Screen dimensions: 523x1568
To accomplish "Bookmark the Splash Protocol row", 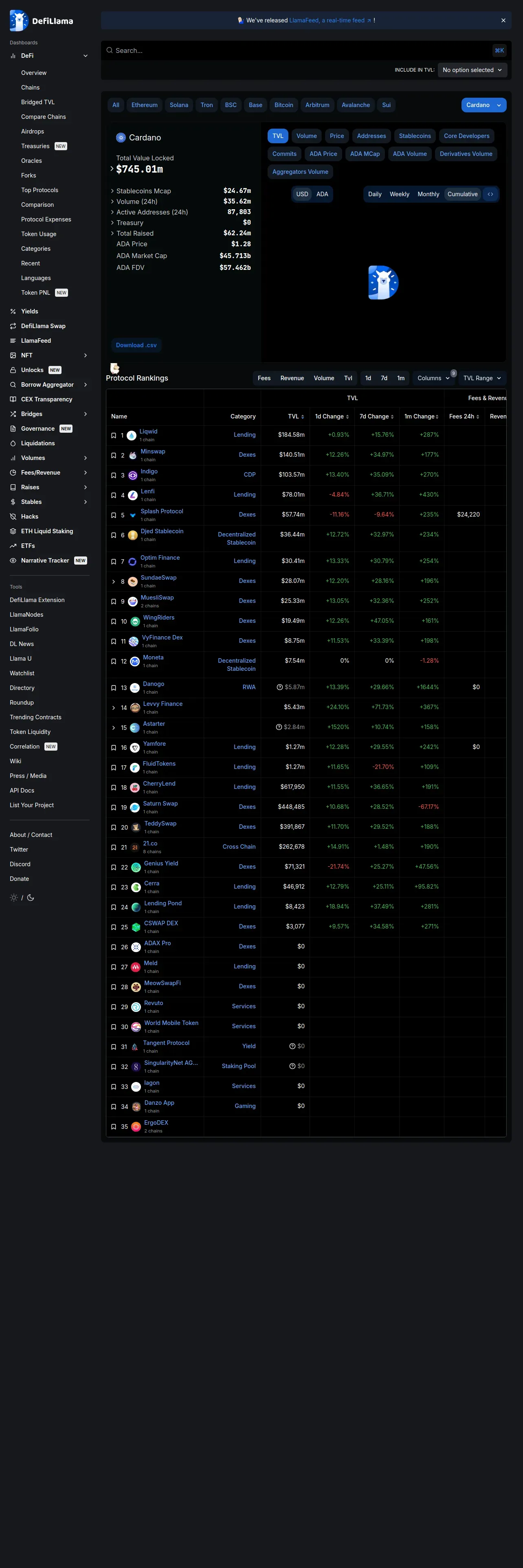I will tap(113, 515).
